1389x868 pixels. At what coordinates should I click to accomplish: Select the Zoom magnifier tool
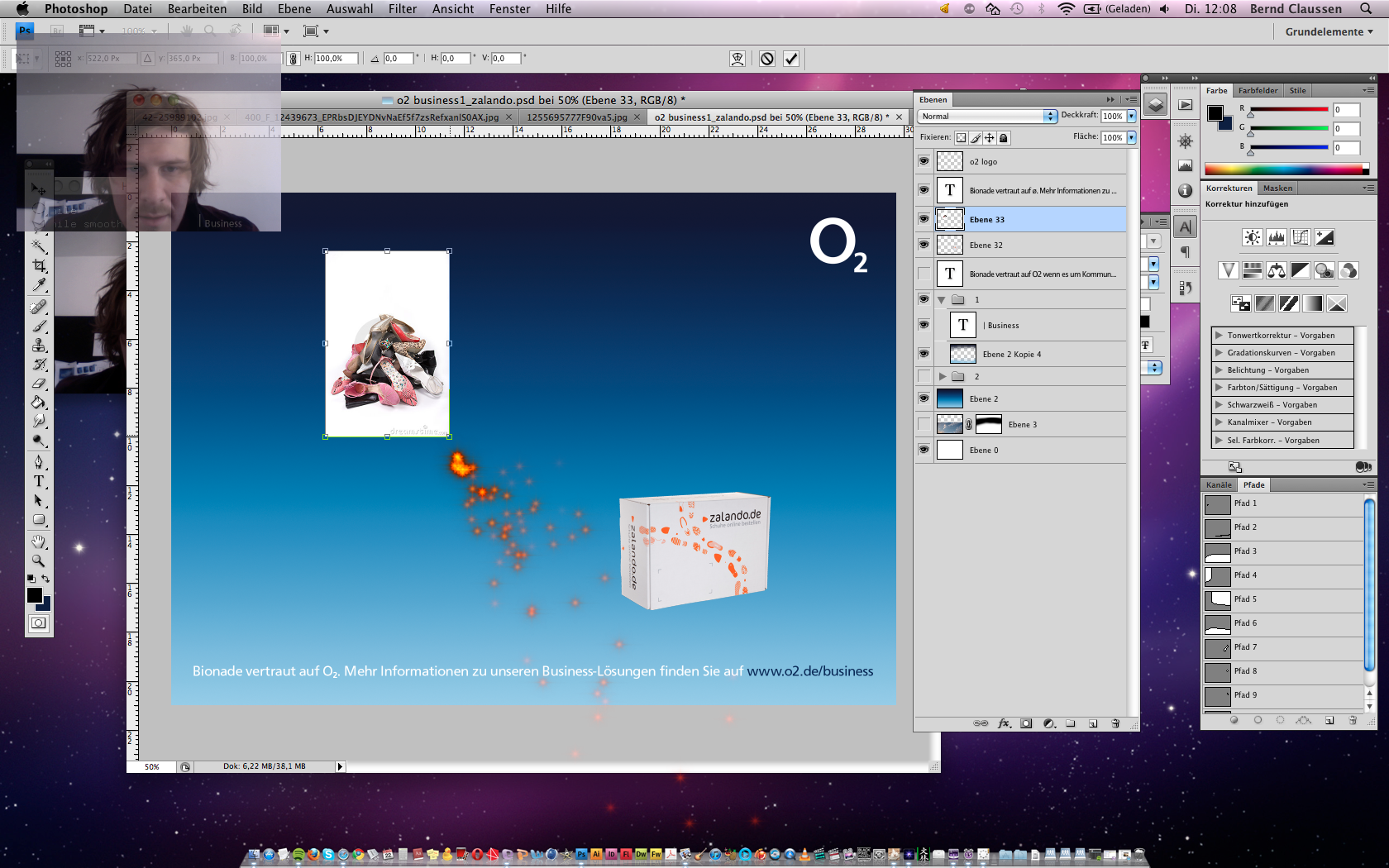pos(39,560)
